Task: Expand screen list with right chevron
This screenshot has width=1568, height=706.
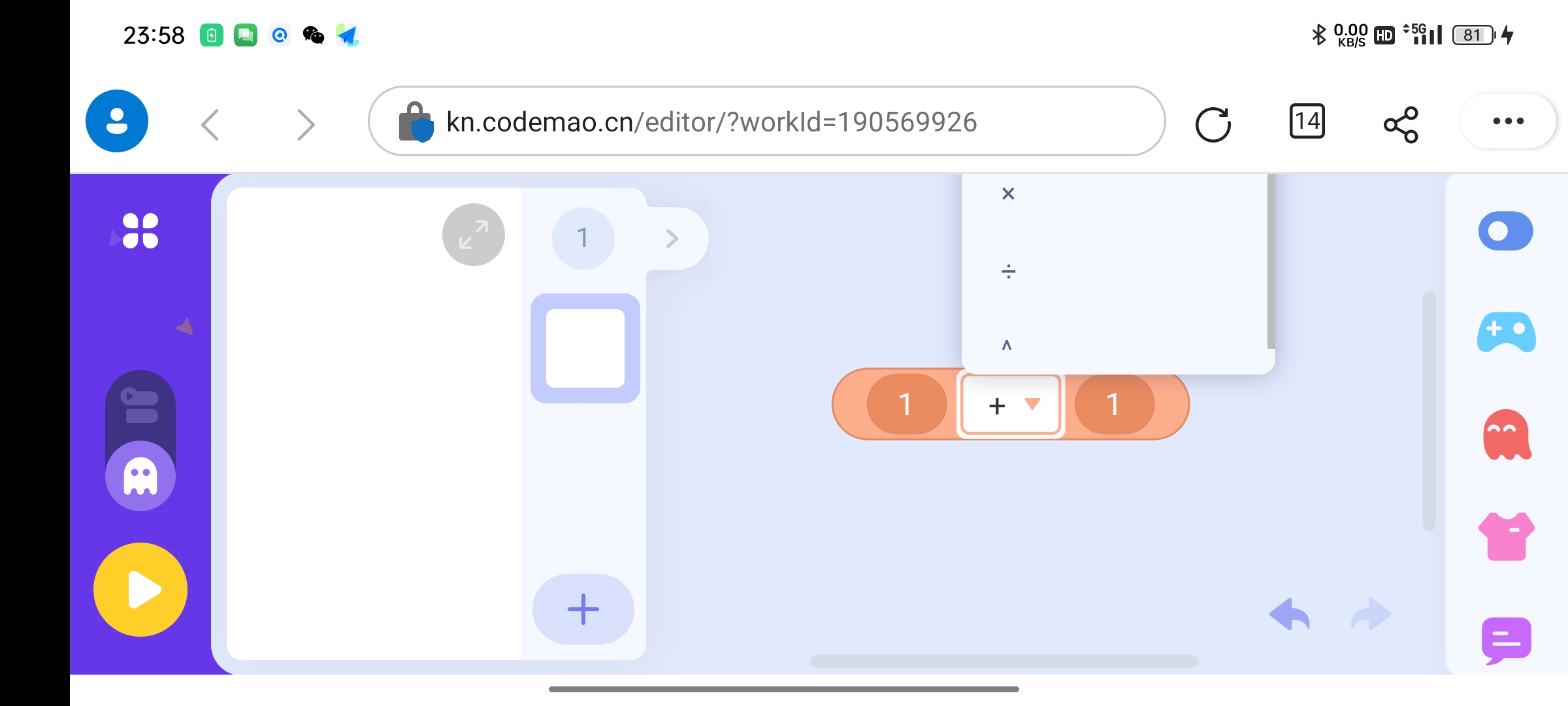Action: (672, 238)
